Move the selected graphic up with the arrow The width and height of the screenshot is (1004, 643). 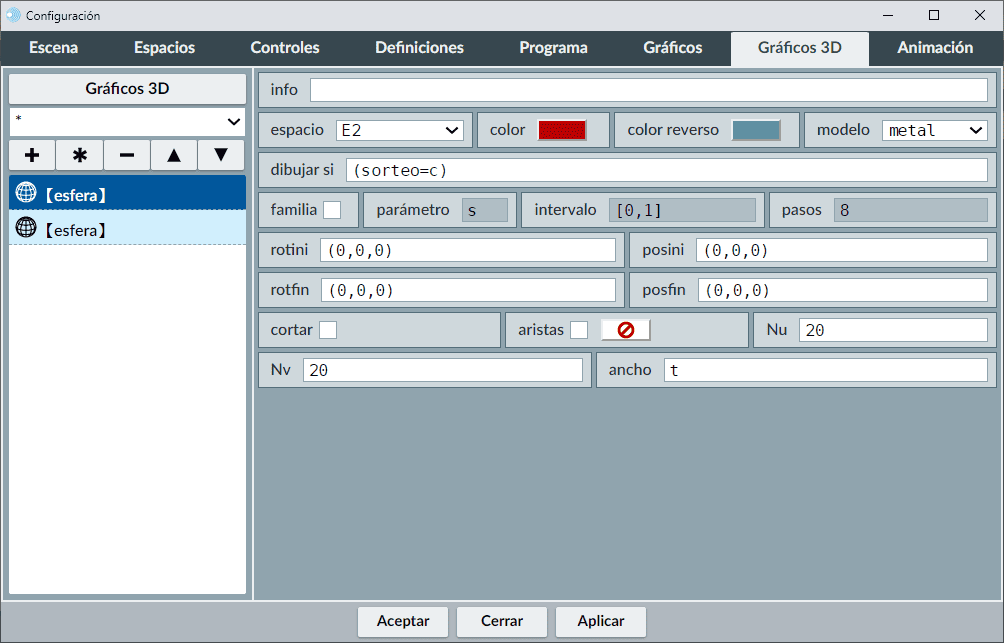click(x=174, y=155)
